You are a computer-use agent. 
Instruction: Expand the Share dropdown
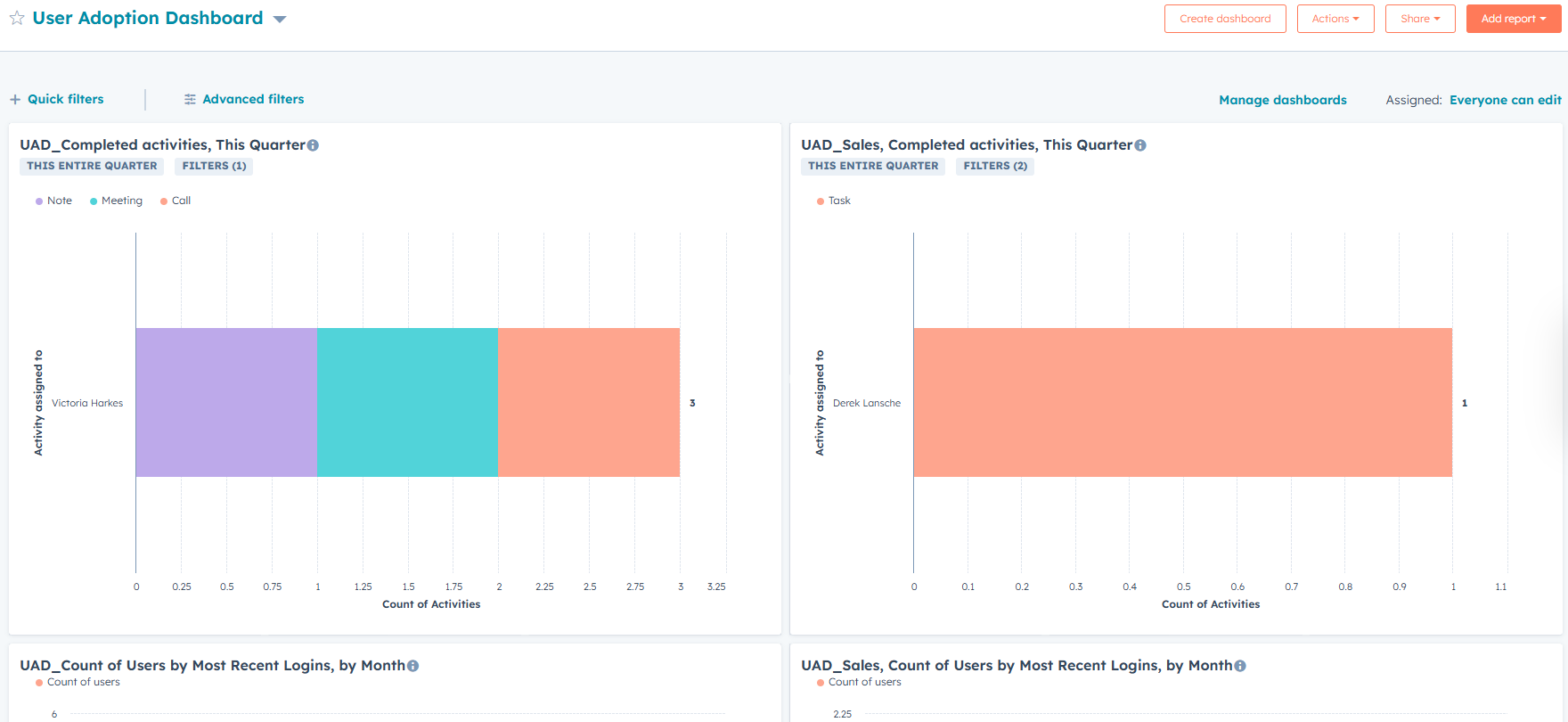tap(1420, 19)
